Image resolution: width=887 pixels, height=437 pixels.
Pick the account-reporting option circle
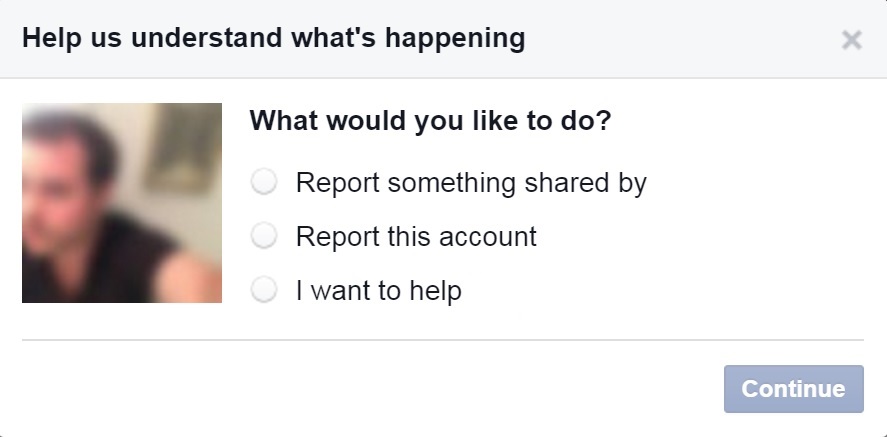(264, 237)
